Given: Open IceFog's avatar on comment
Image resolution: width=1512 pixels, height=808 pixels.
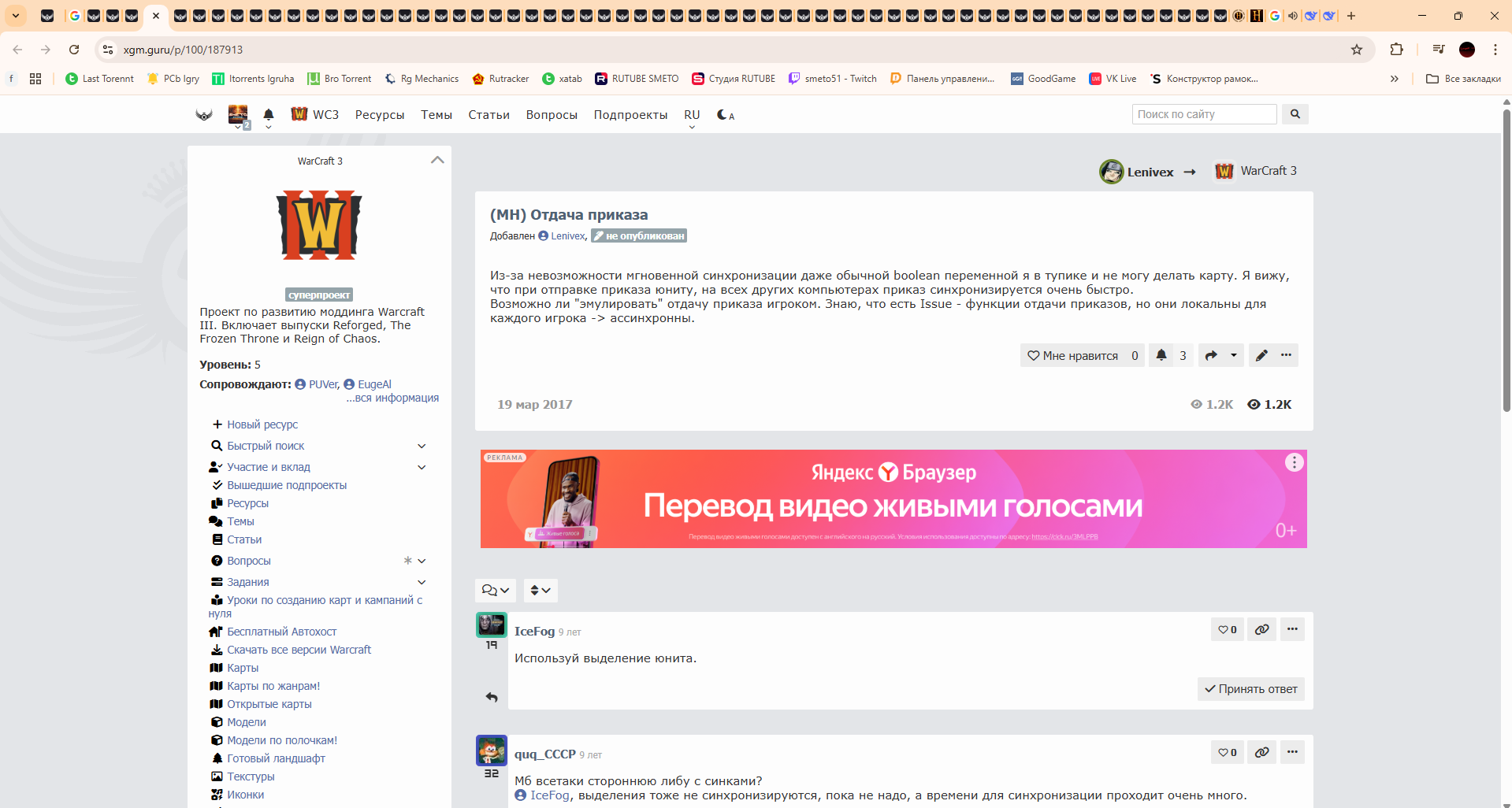Looking at the screenshot, I should (x=492, y=625).
